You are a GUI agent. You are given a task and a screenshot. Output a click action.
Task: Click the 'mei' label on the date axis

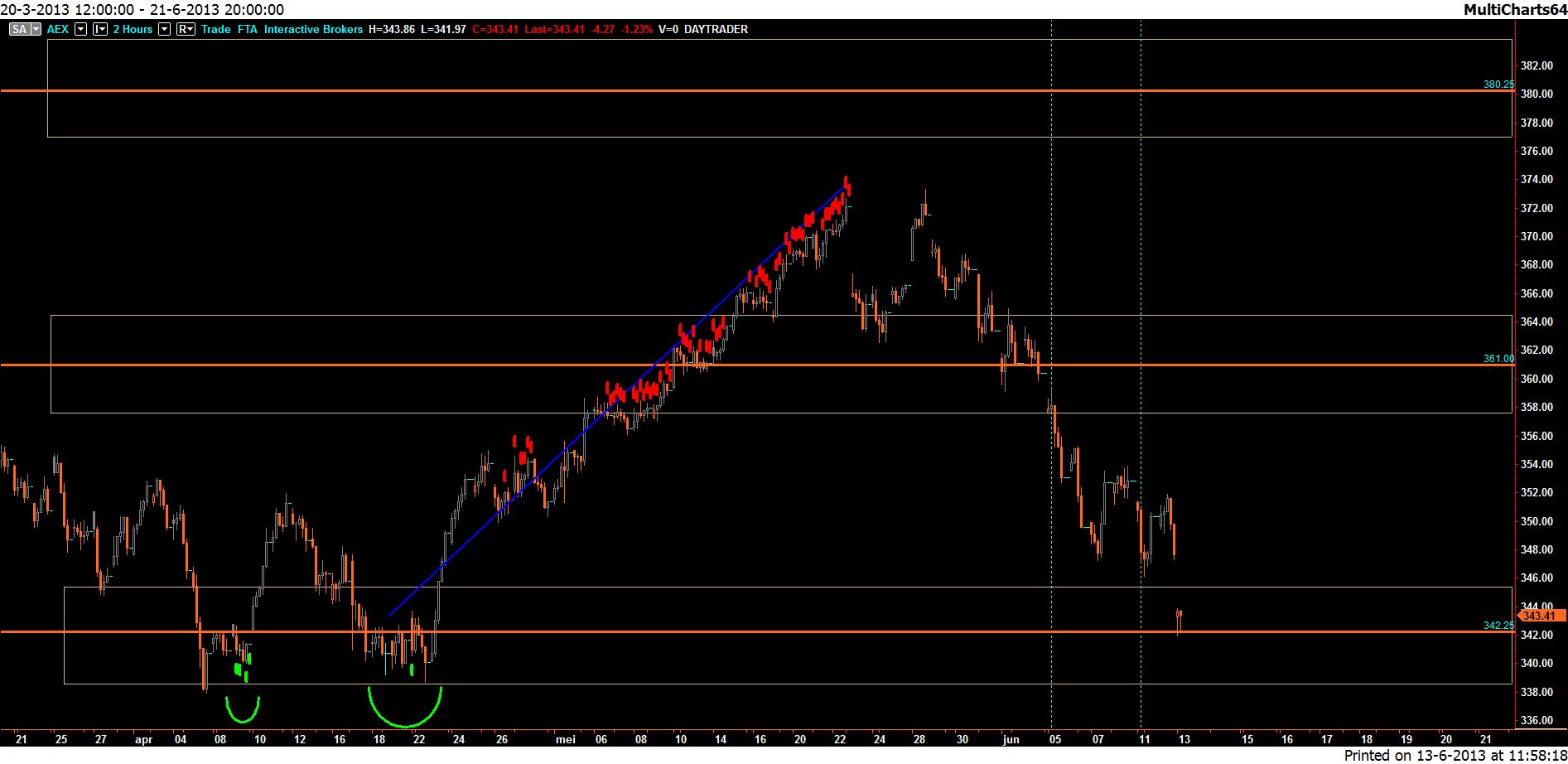click(x=565, y=739)
